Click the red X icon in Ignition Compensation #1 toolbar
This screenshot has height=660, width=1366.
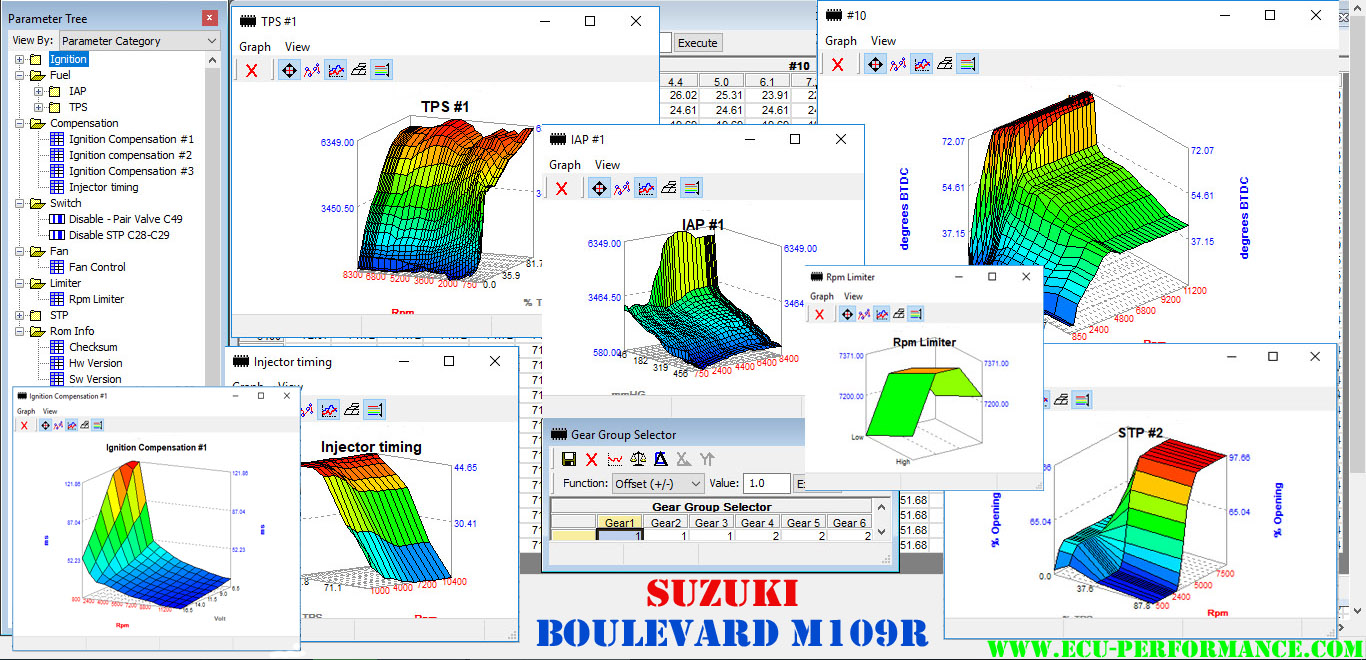click(x=24, y=425)
